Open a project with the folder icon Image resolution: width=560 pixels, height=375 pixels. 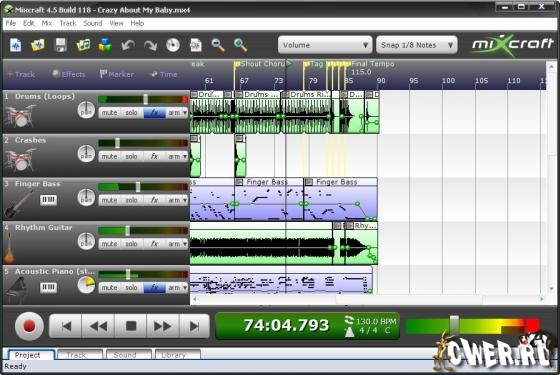pos(38,45)
